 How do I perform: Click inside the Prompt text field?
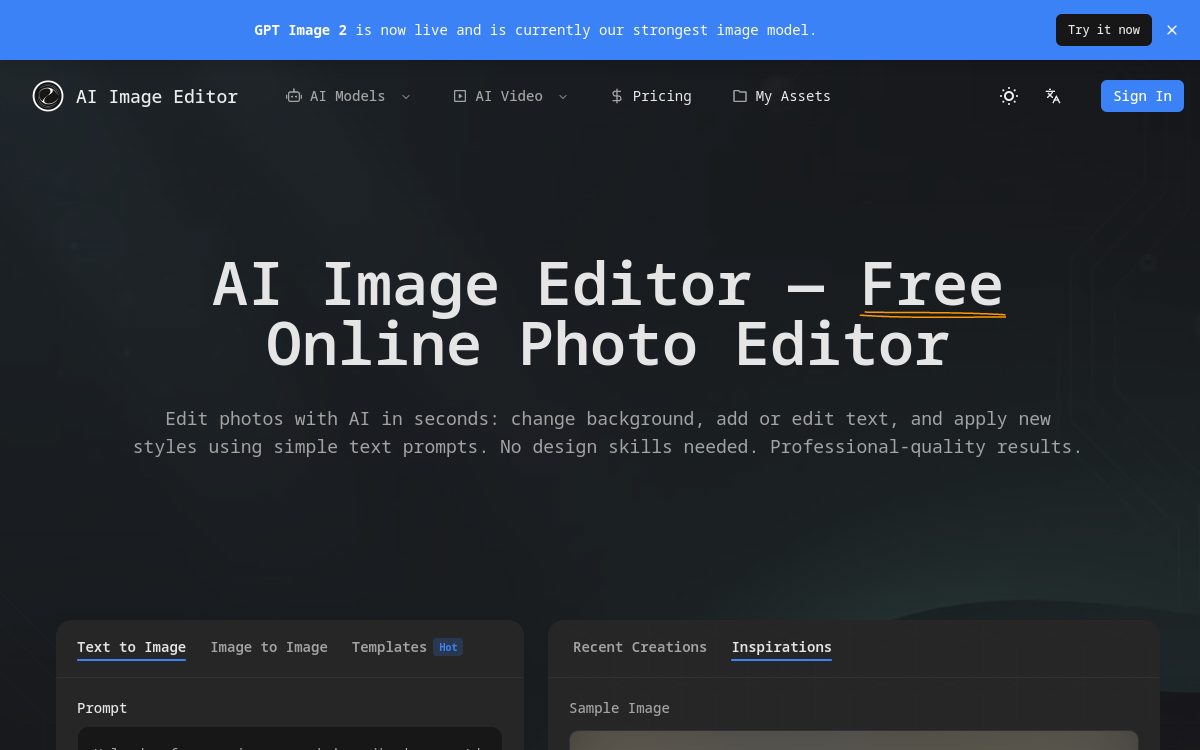coord(290,739)
